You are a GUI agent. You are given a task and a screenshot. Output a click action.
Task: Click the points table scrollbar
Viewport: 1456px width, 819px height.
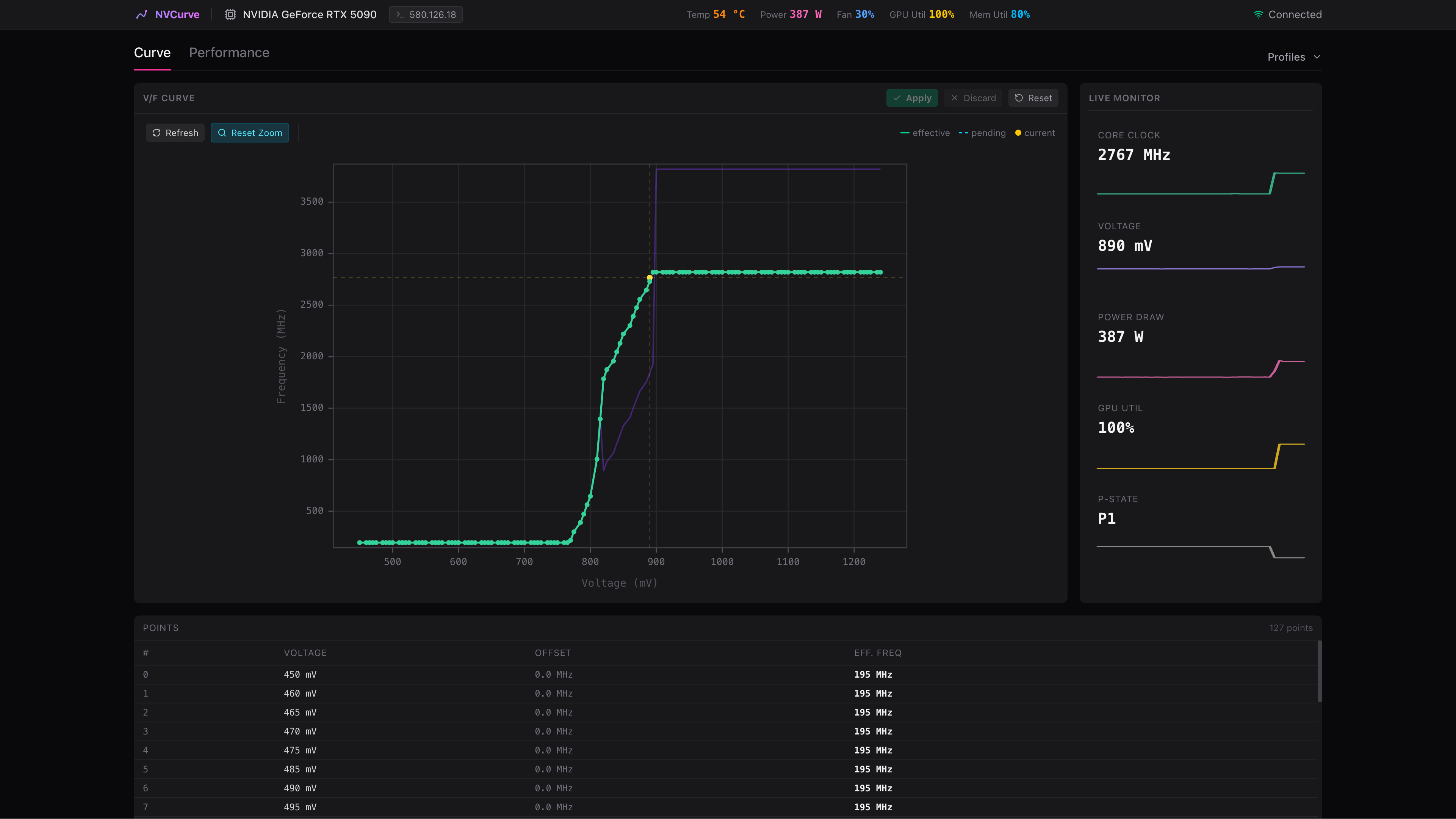pyautogui.click(x=1320, y=671)
